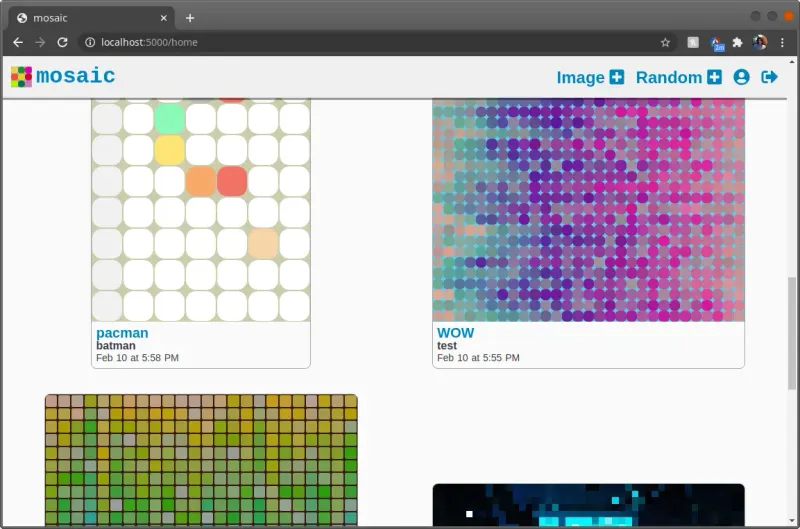Click the logout arrow icon

(769, 77)
